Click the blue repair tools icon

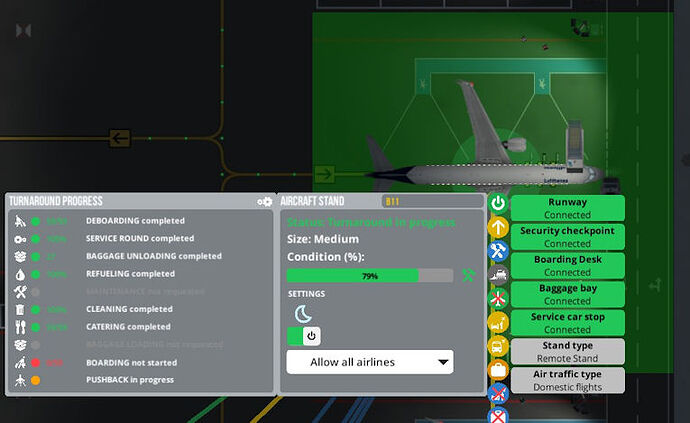tap(498, 250)
